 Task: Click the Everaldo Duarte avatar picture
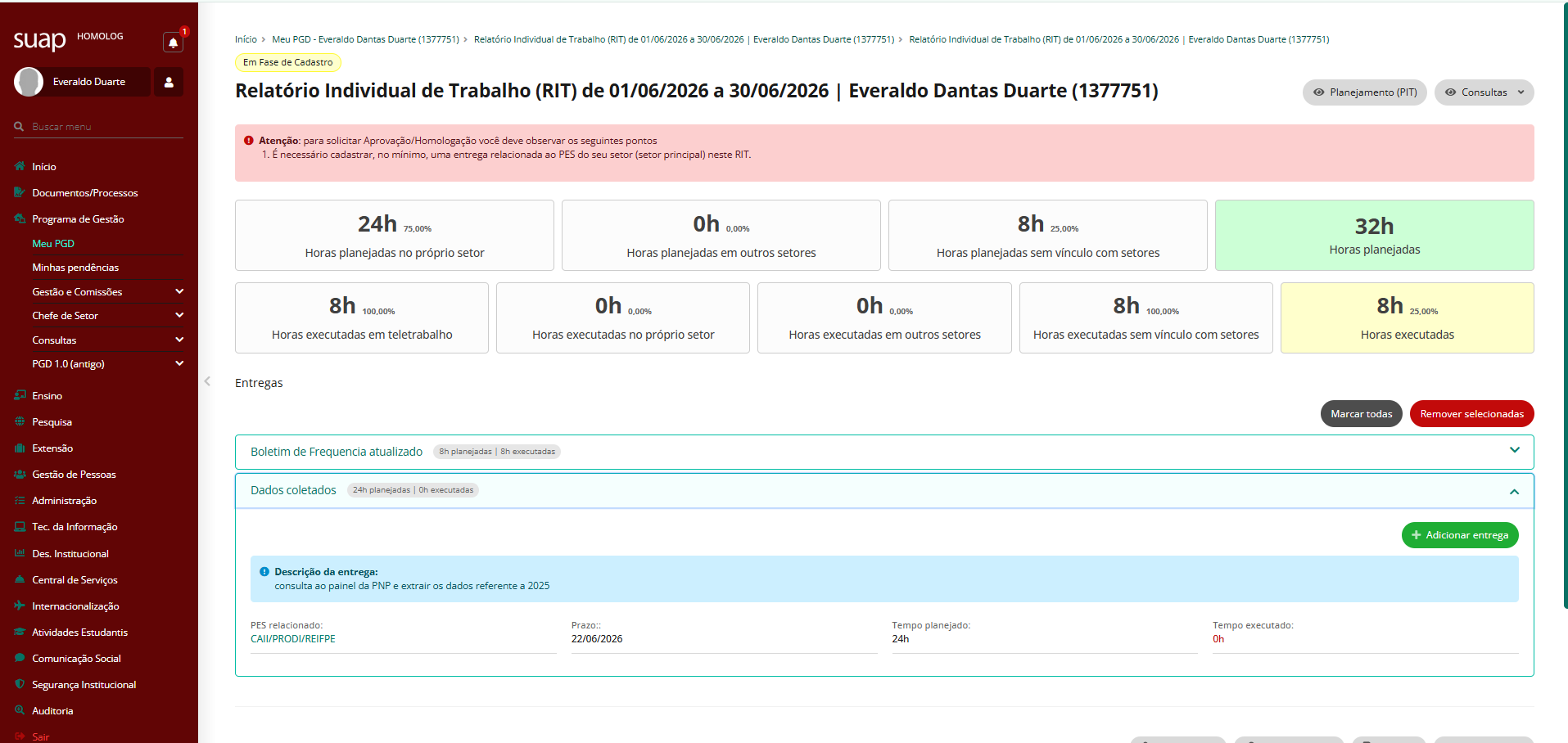tap(29, 82)
